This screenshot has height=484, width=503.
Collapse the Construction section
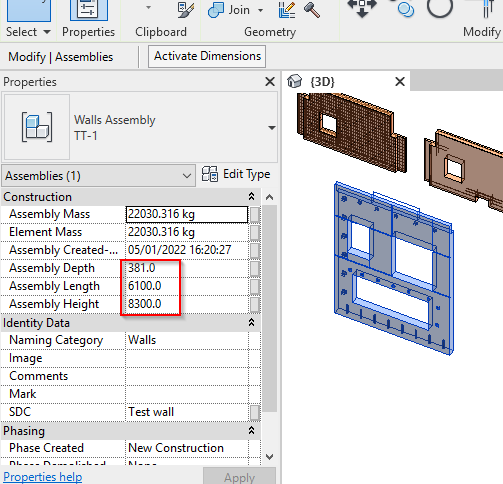click(x=251, y=197)
